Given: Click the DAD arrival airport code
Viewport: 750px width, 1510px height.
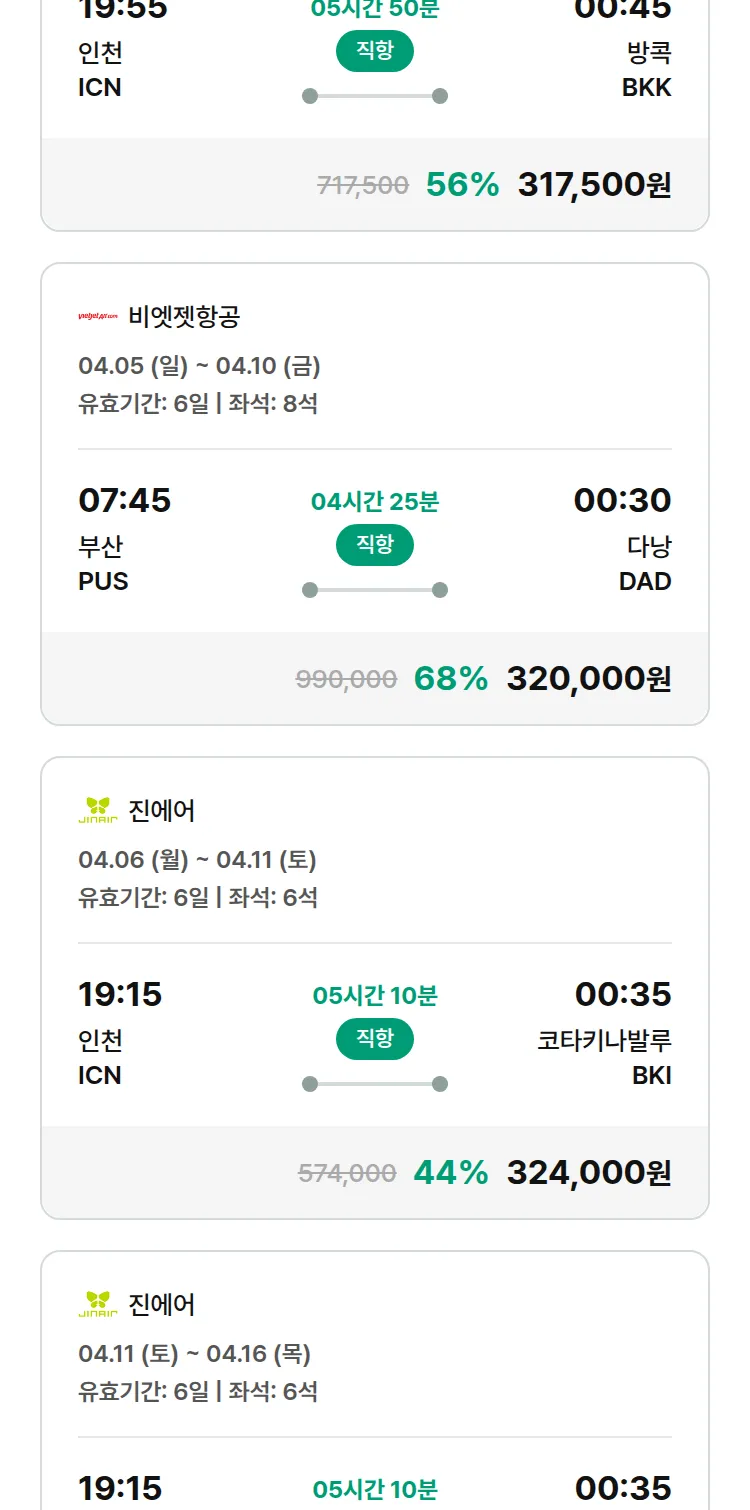Looking at the screenshot, I should [x=645, y=581].
